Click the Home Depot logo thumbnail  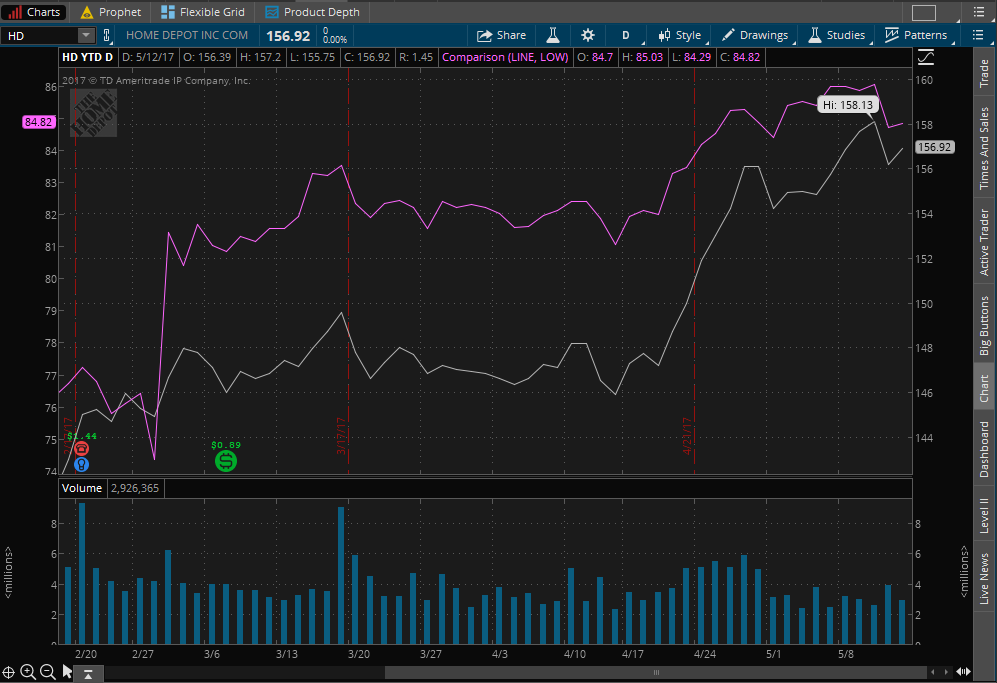[x=93, y=113]
